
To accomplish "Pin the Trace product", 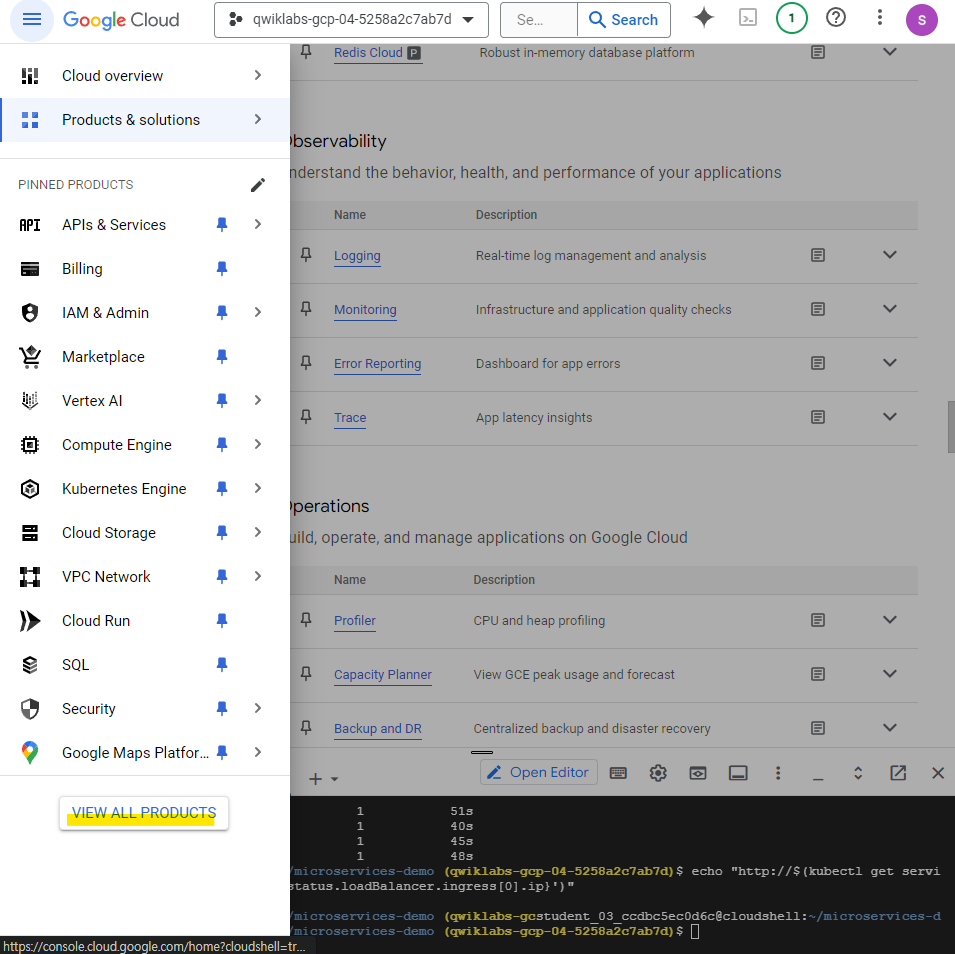I will tap(306, 417).
